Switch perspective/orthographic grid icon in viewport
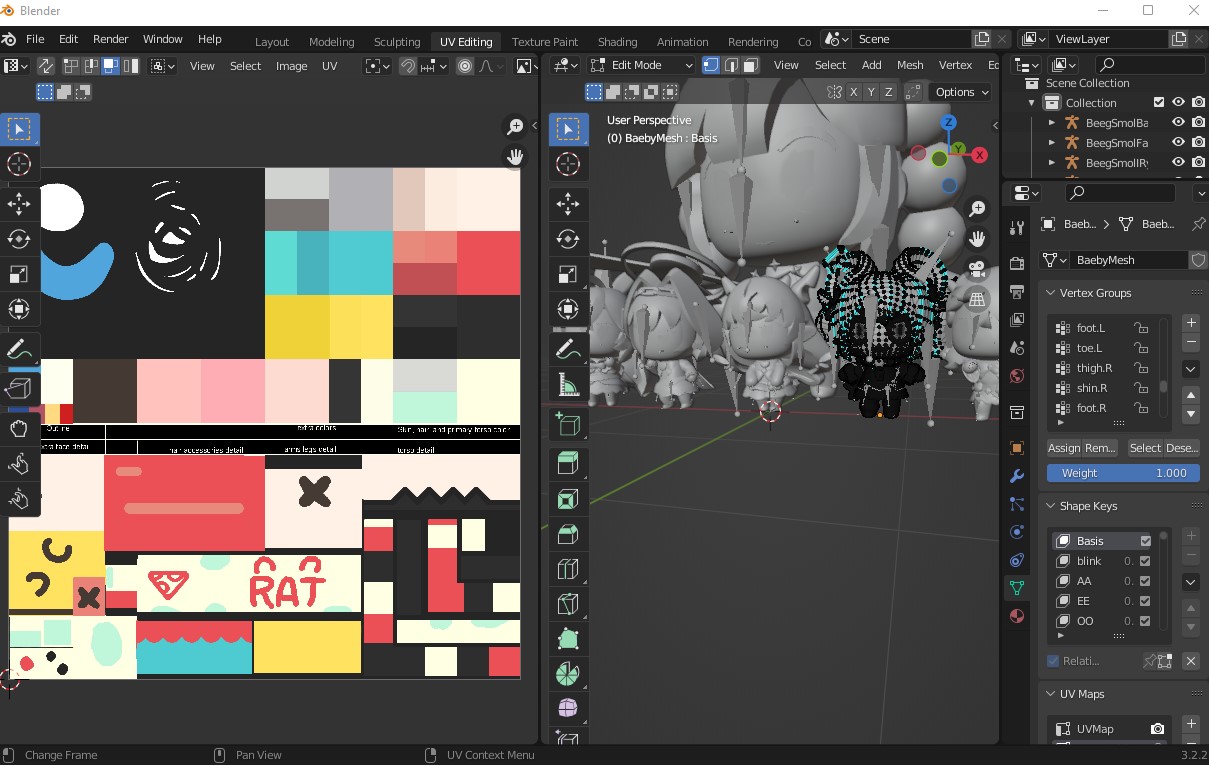The image size is (1209, 765). coord(977,299)
